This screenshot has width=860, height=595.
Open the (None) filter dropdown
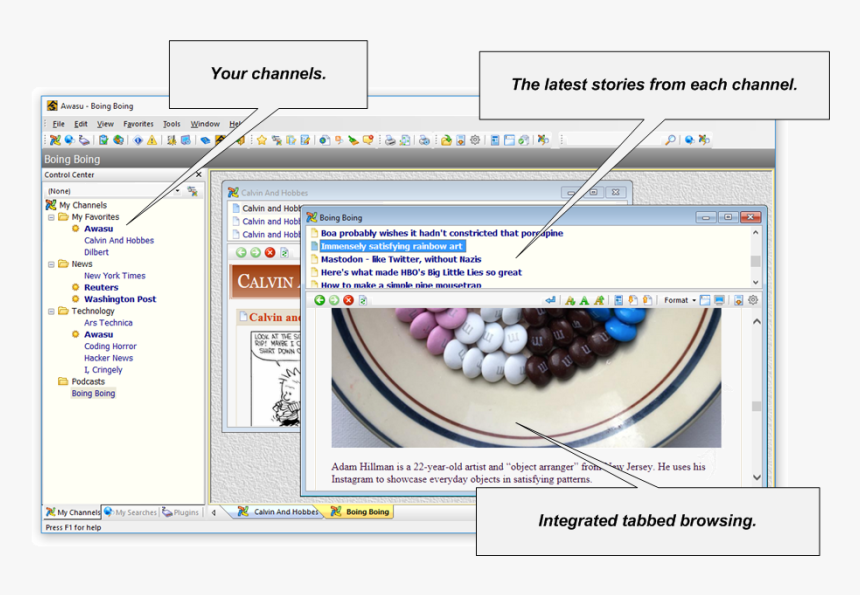pyautogui.click(x=177, y=191)
